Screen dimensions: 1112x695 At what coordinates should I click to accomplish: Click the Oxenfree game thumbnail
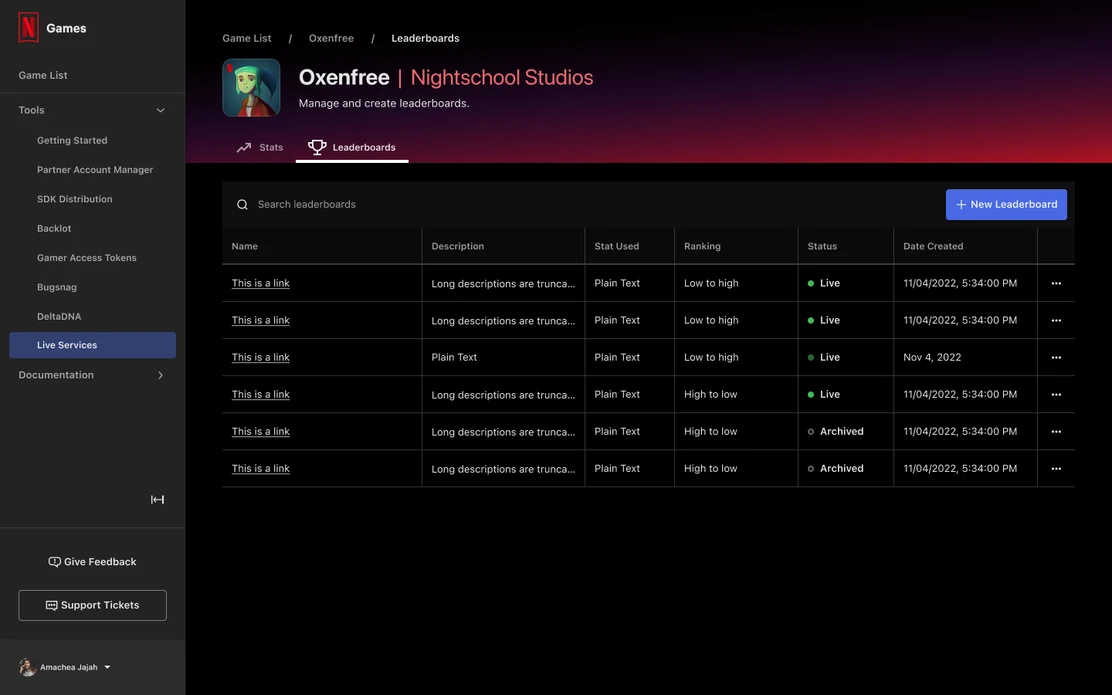[251, 87]
